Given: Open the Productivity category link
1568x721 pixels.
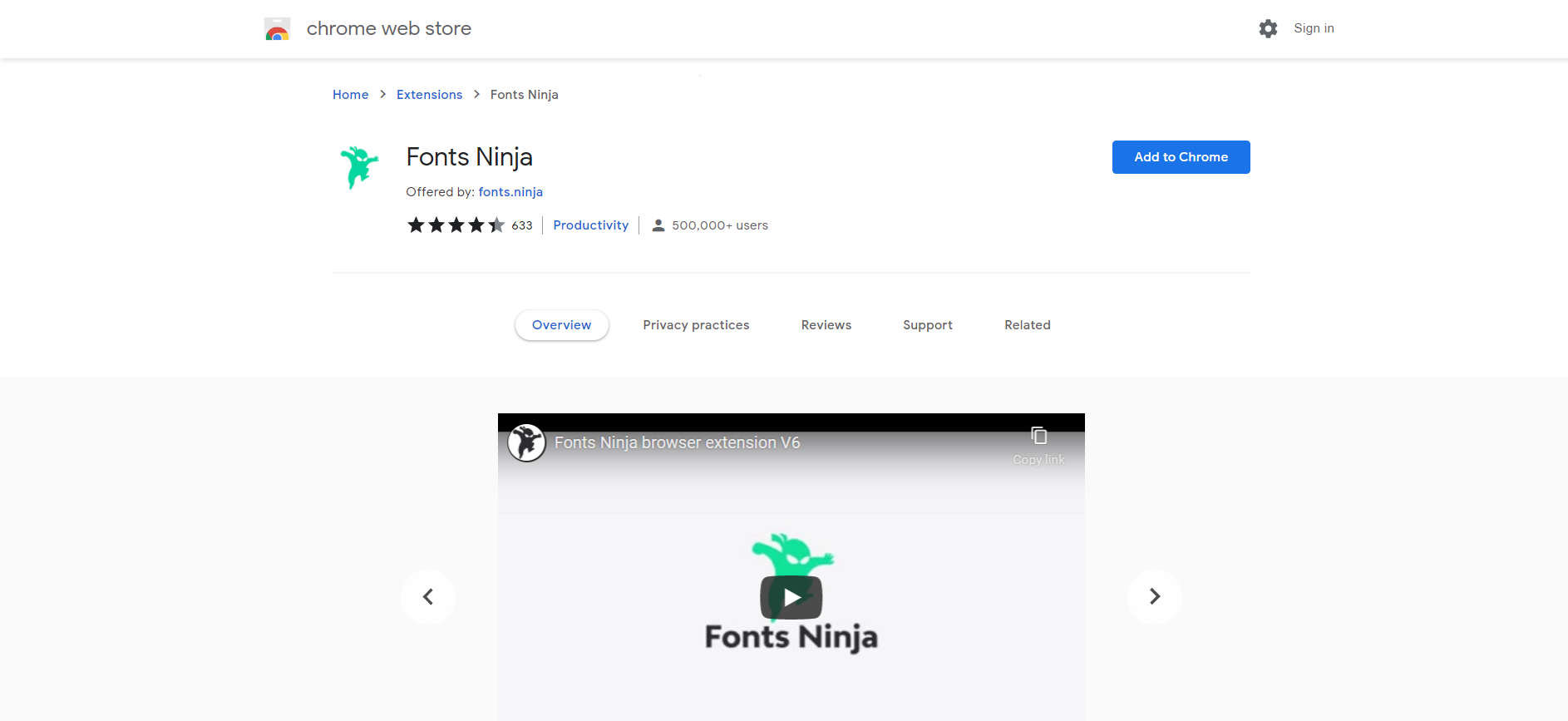Looking at the screenshot, I should point(591,225).
